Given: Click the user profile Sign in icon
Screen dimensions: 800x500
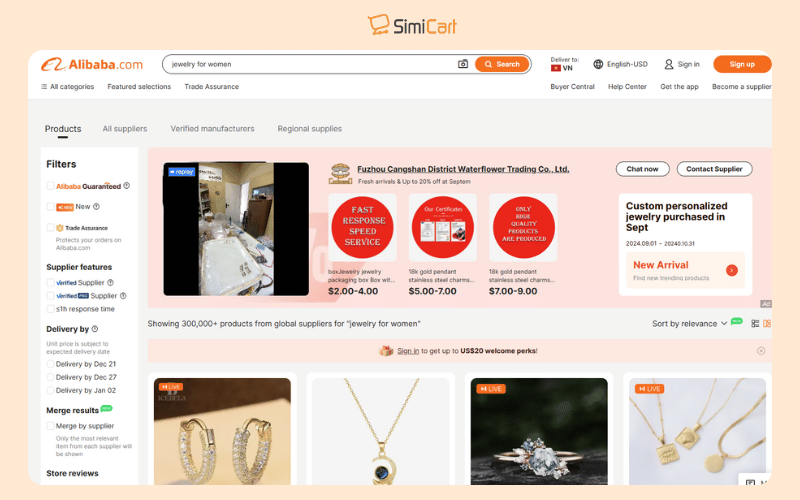Looking at the screenshot, I should tap(668, 64).
